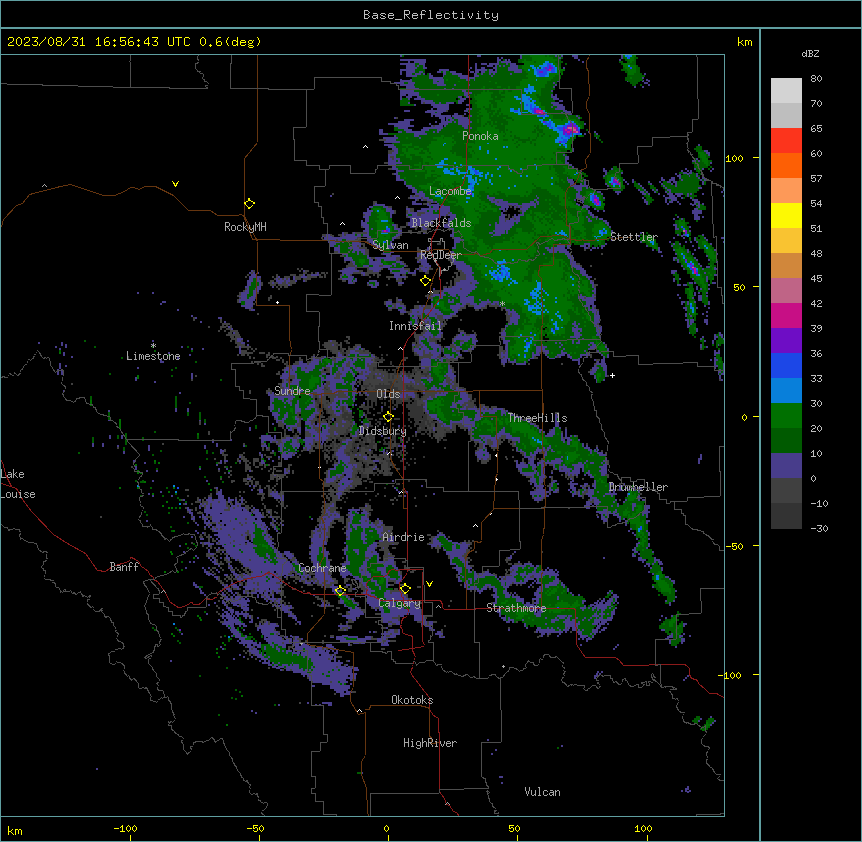
Task: Click the Banff town label
Action: click(124, 567)
